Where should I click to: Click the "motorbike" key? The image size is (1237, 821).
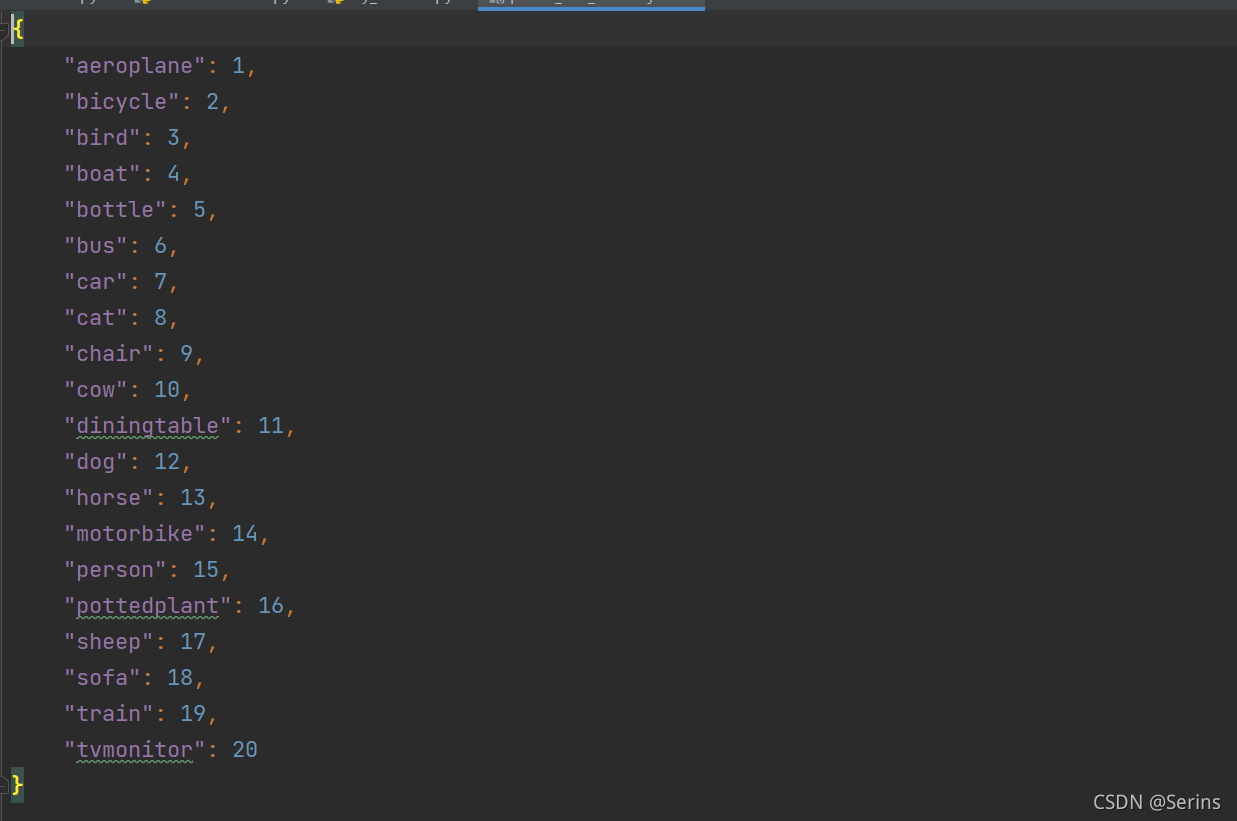[x=135, y=534]
